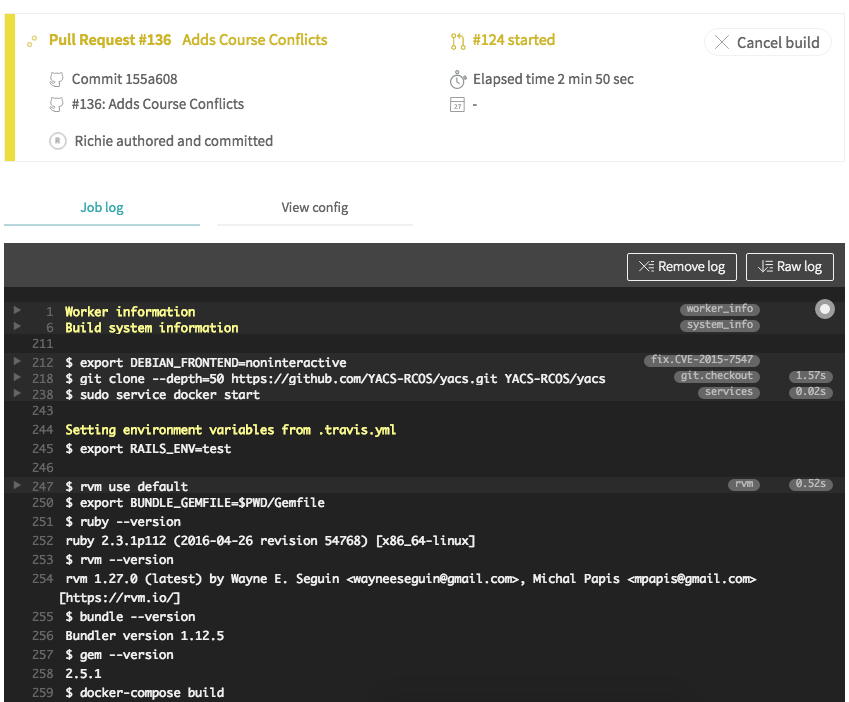The image size is (849, 702).
Task: Click log line number 254
Action: tap(43, 579)
